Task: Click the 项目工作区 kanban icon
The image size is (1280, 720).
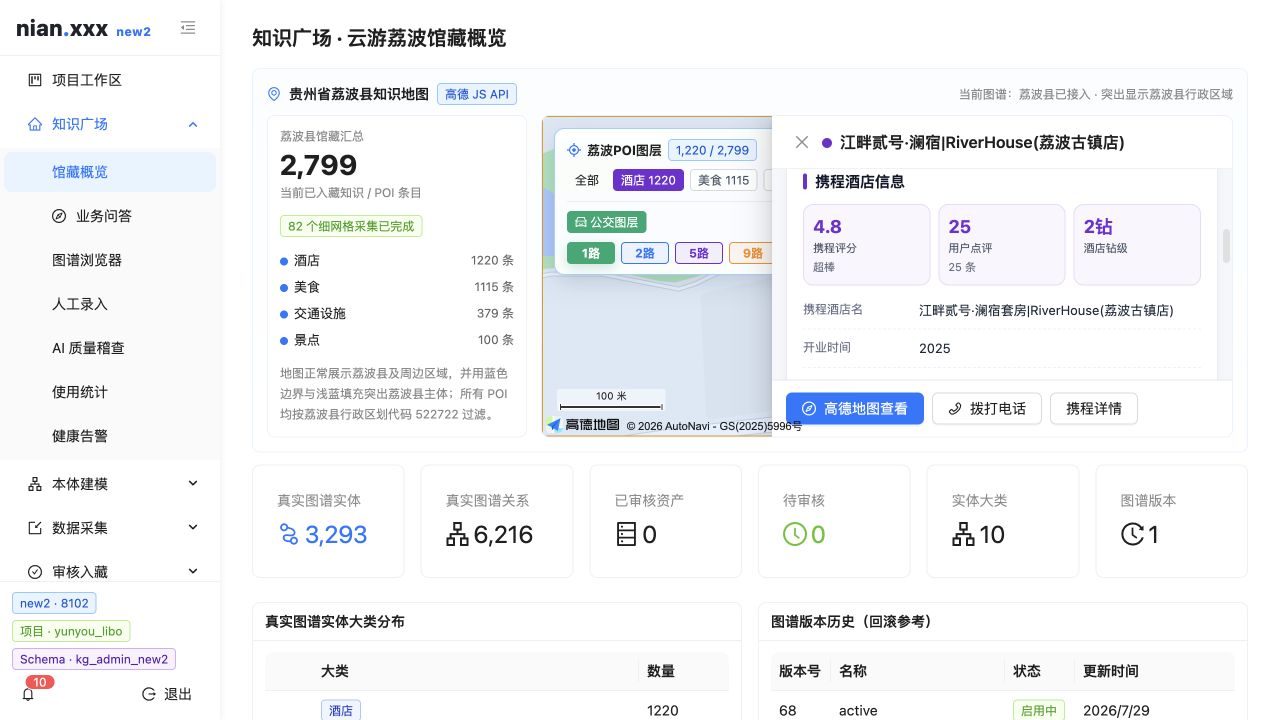Action: pos(35,80)
